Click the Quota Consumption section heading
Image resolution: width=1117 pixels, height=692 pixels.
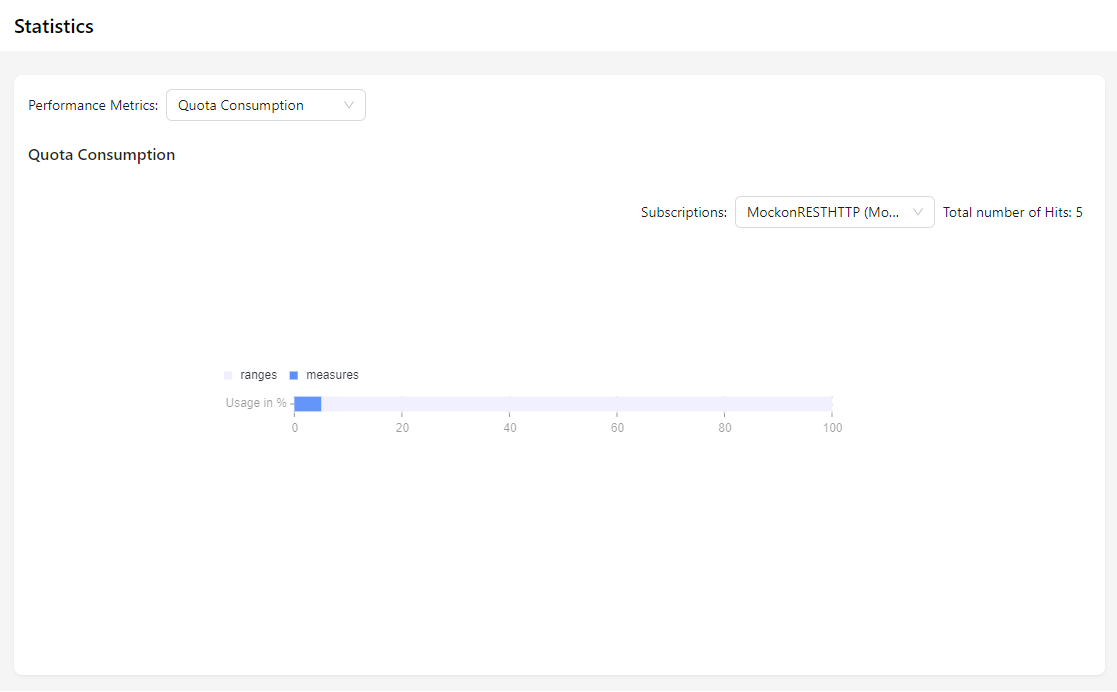click(101, 155)
